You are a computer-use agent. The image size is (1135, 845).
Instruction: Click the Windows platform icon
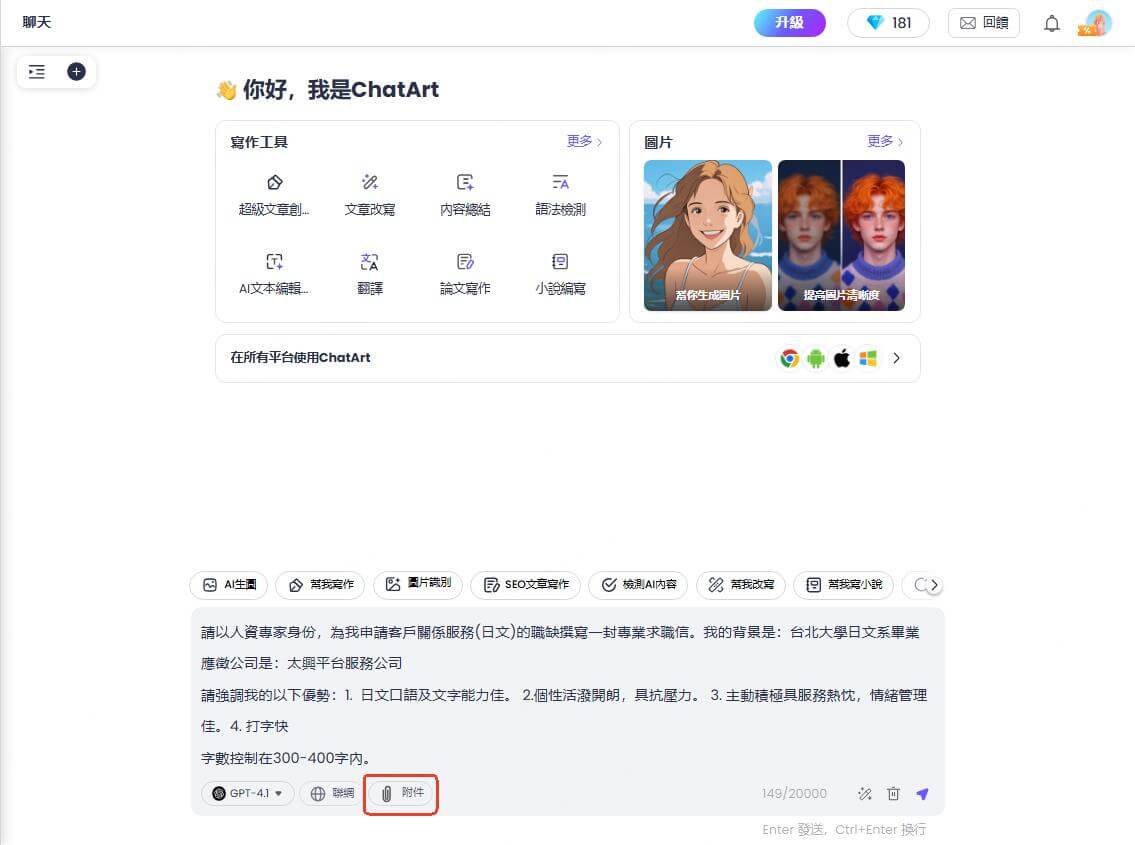pyautogui.click(x=868, y=358)
